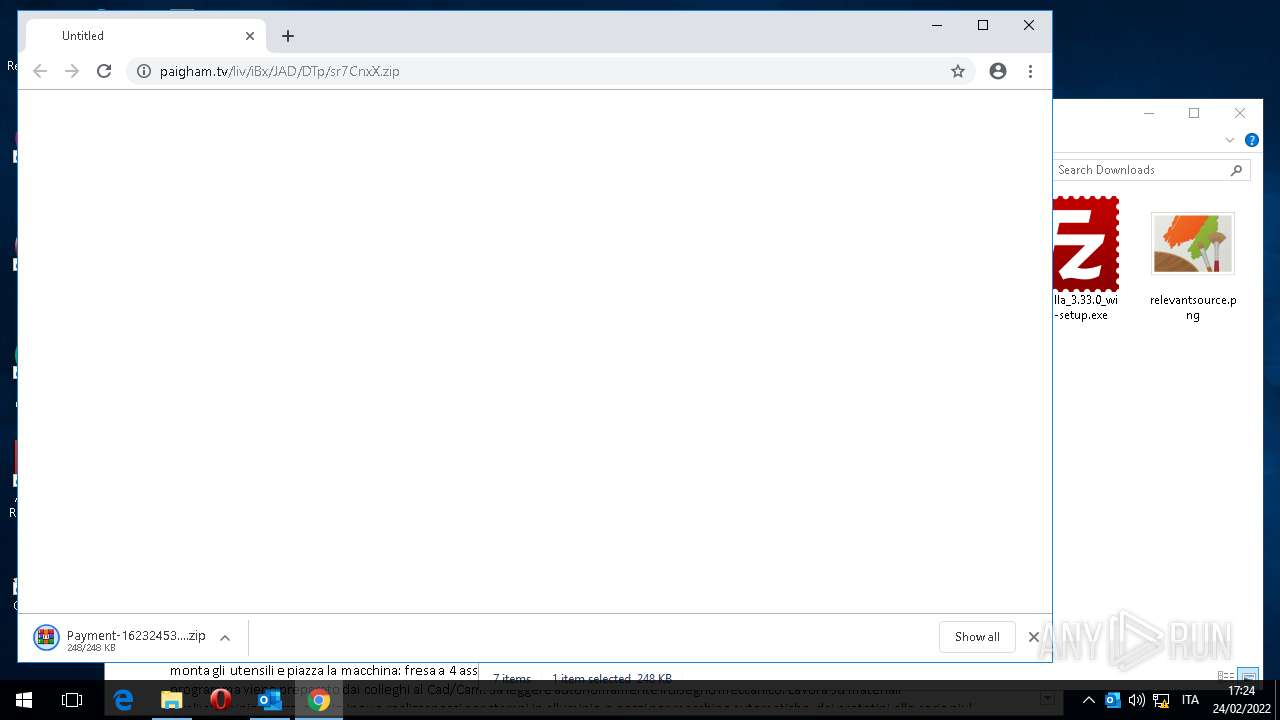The height and width of the screenshot is (720, 1280).
Task: Open the Chrome profile avatar
Action: (998, 71)
